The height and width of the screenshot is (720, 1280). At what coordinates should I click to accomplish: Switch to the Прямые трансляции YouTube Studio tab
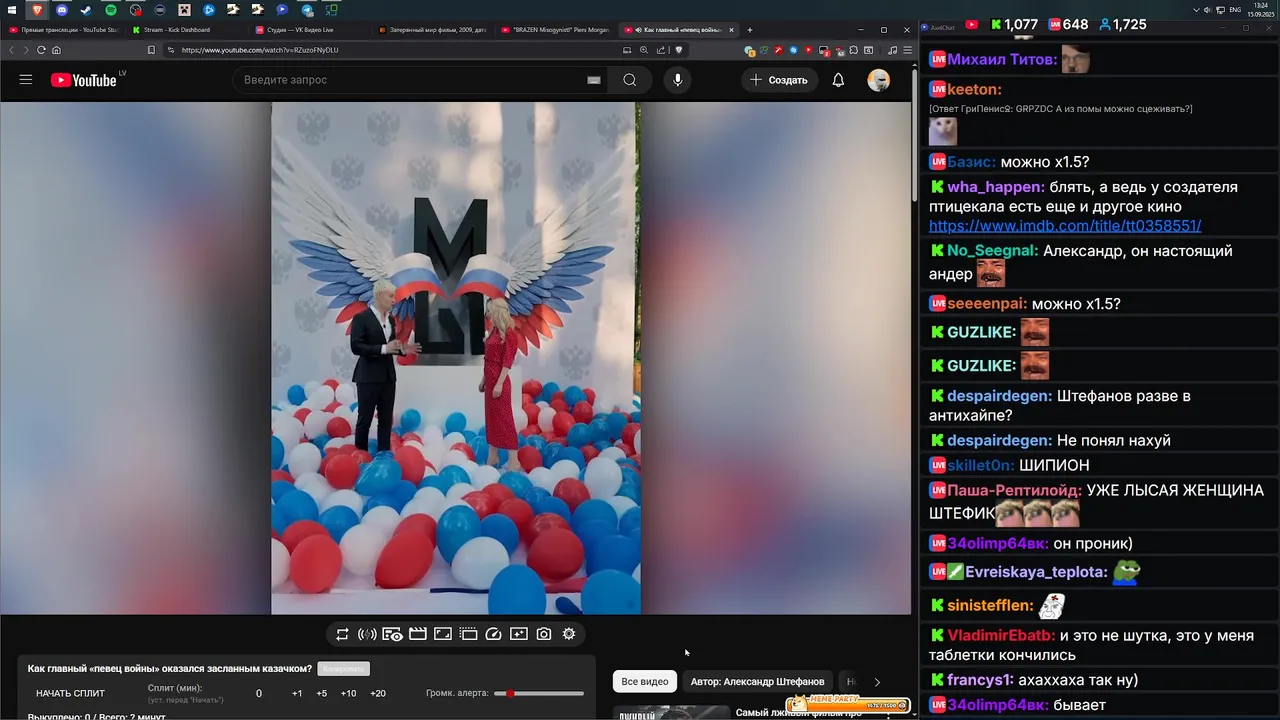coord(63,30)
